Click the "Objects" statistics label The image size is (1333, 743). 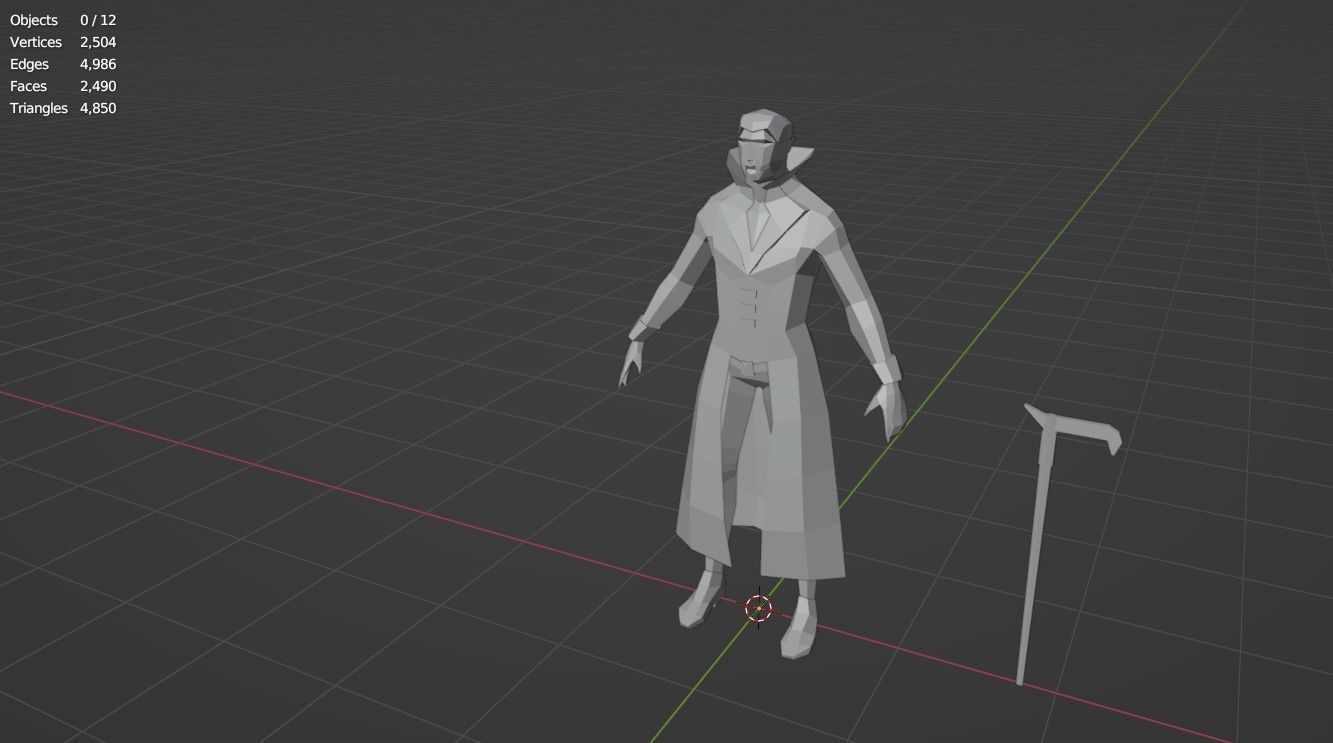click(34, 20)
